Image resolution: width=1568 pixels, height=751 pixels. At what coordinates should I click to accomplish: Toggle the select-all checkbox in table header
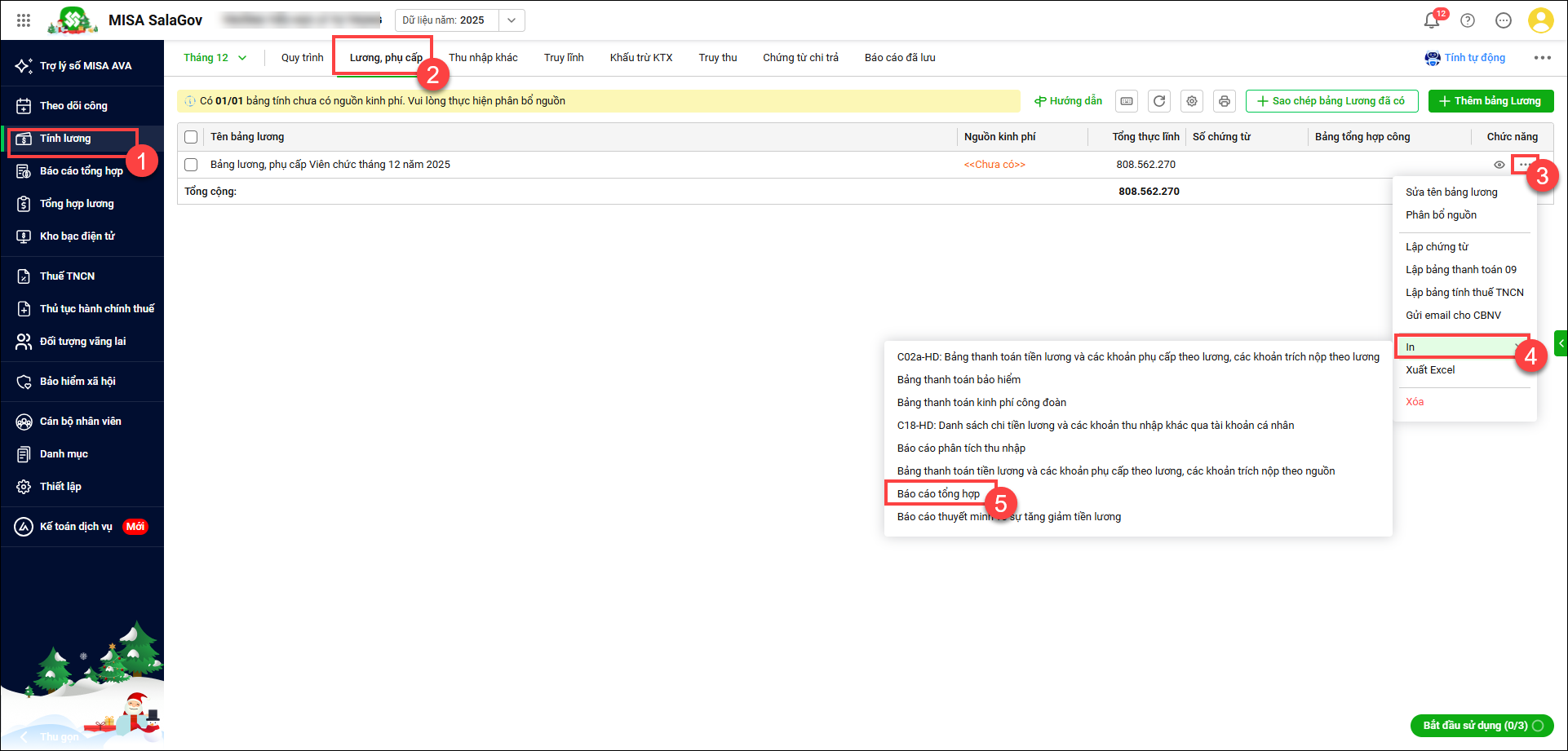(x=191, y=137)
